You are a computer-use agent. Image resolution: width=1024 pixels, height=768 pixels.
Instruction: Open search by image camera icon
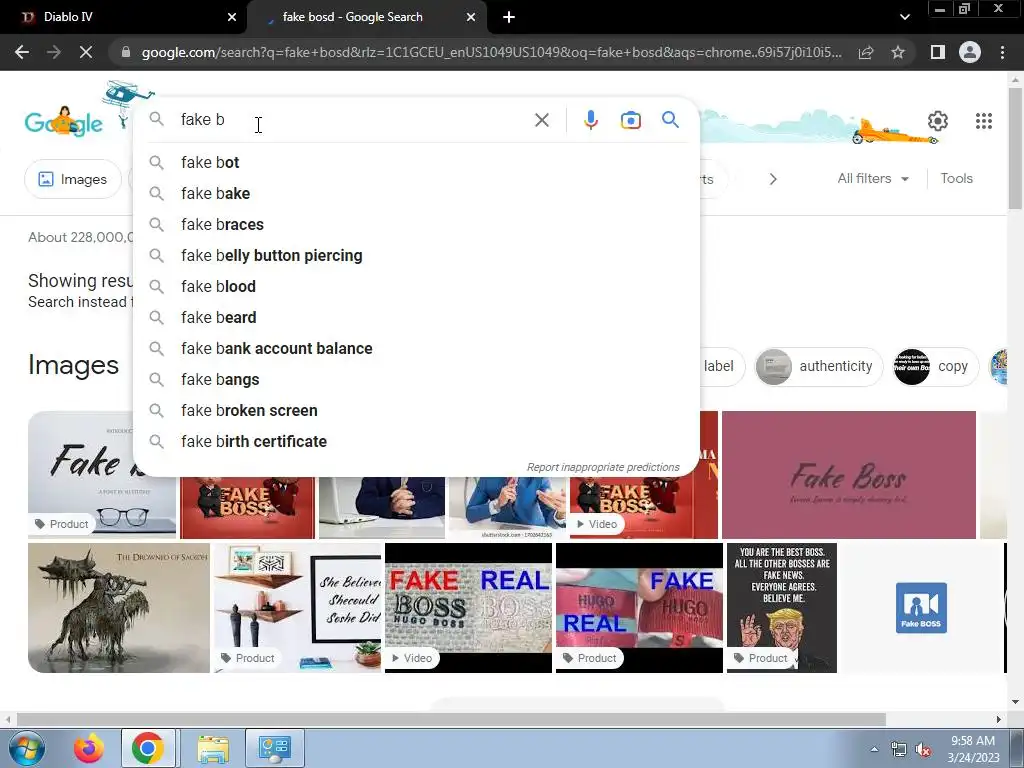[630, 120]
